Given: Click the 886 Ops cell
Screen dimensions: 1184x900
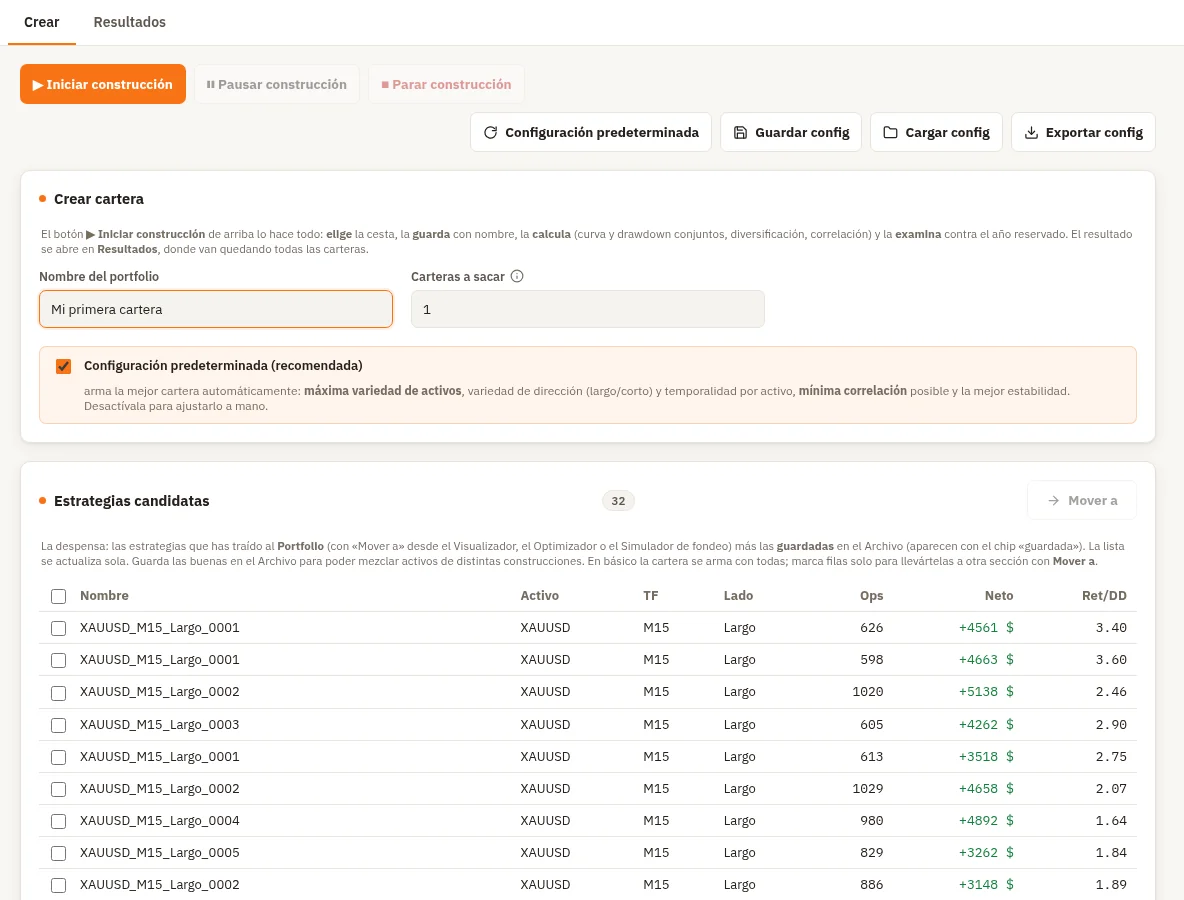Looking at the screenshot, I should pos(871,885).
